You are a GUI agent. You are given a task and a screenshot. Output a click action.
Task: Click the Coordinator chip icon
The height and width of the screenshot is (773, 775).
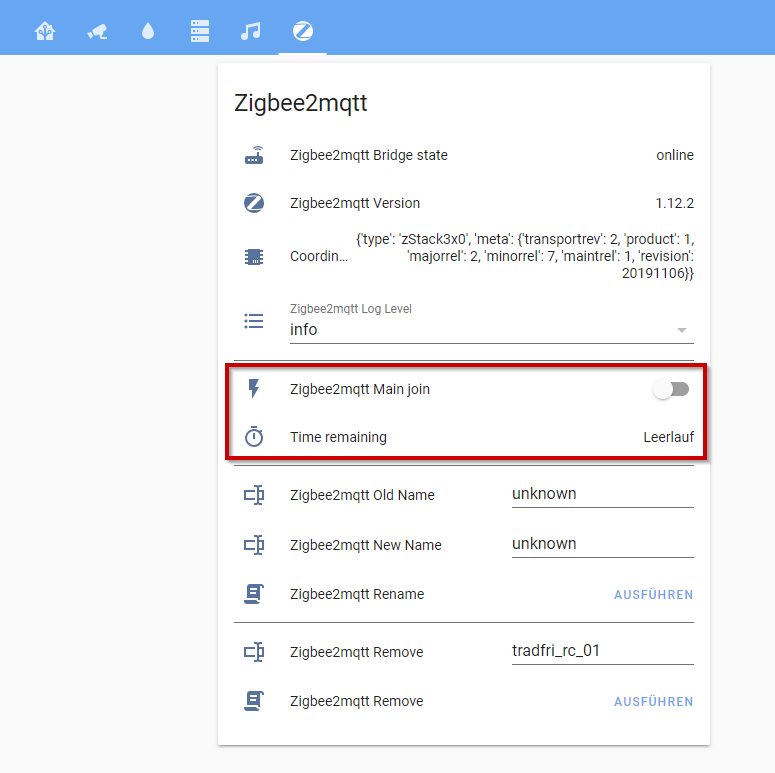point(254,257)
